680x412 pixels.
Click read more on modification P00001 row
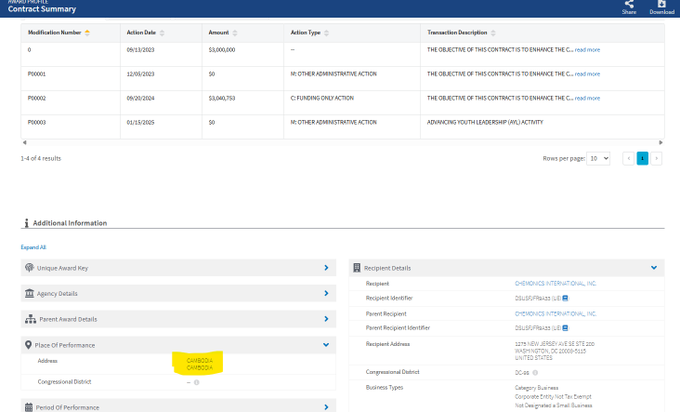pyautogui.click(x=587, y=74)
